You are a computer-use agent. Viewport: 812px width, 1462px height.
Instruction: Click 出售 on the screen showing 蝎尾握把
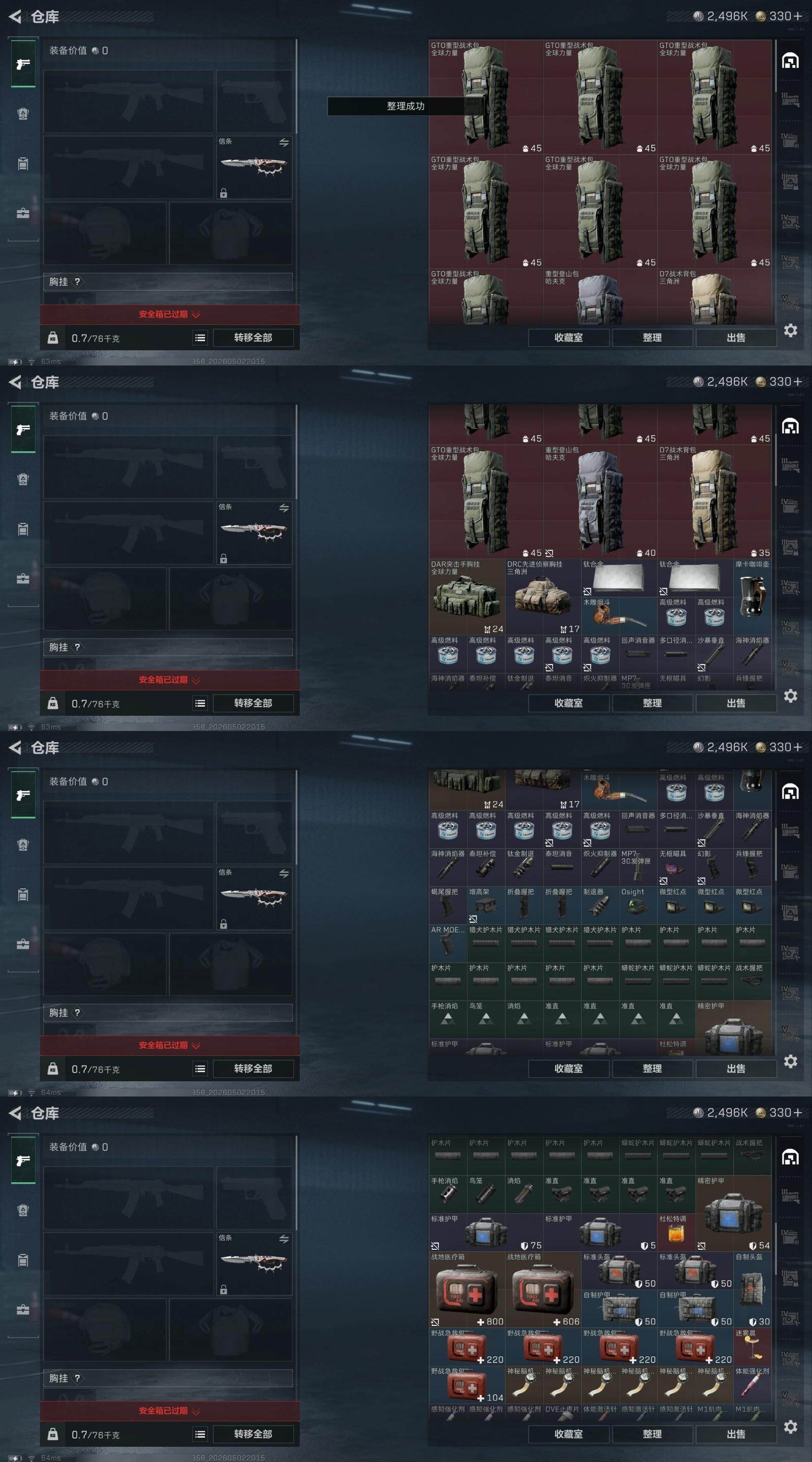tap(736, 1069)
